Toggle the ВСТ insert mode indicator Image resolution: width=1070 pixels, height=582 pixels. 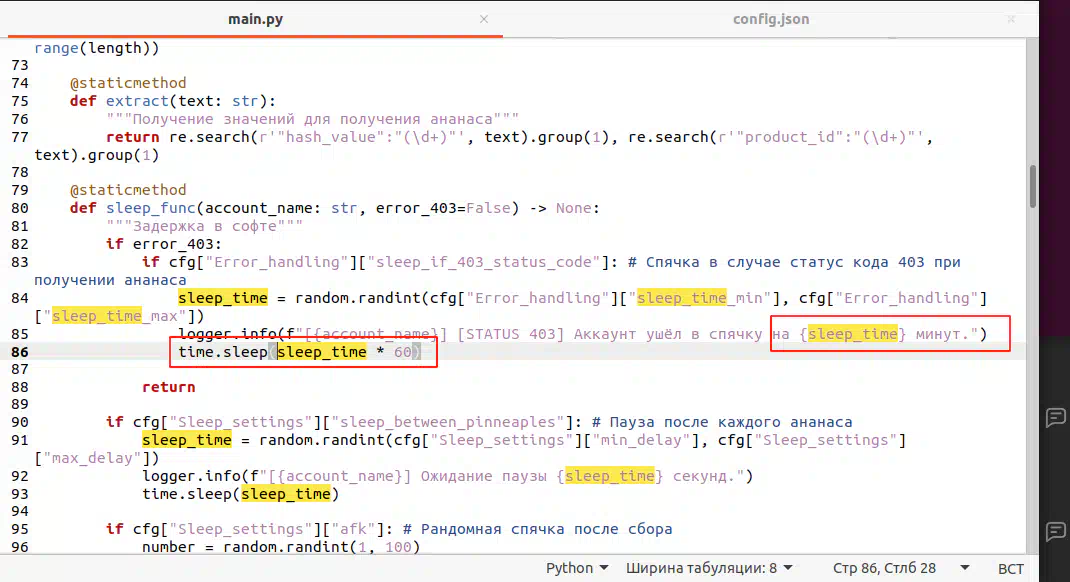click(x=1011, y=568)
